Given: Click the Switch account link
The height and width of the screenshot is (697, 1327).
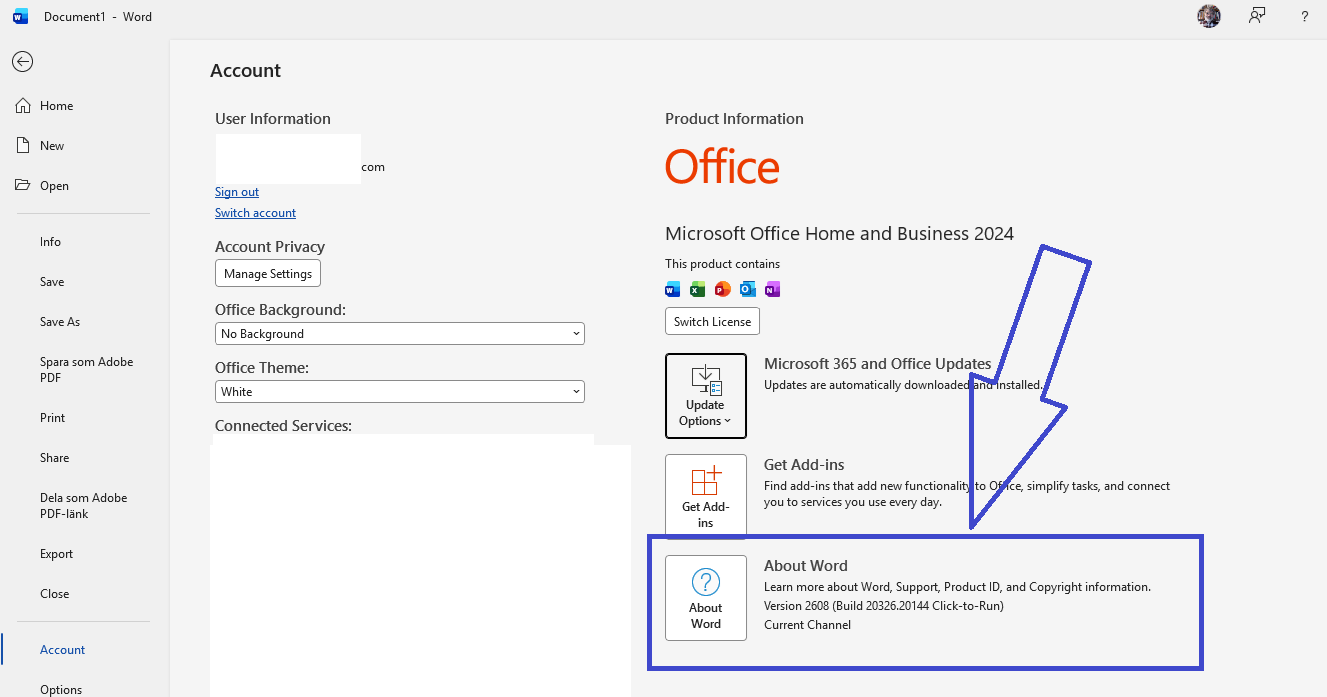Looking at the screenshot, I should (255, 213).
